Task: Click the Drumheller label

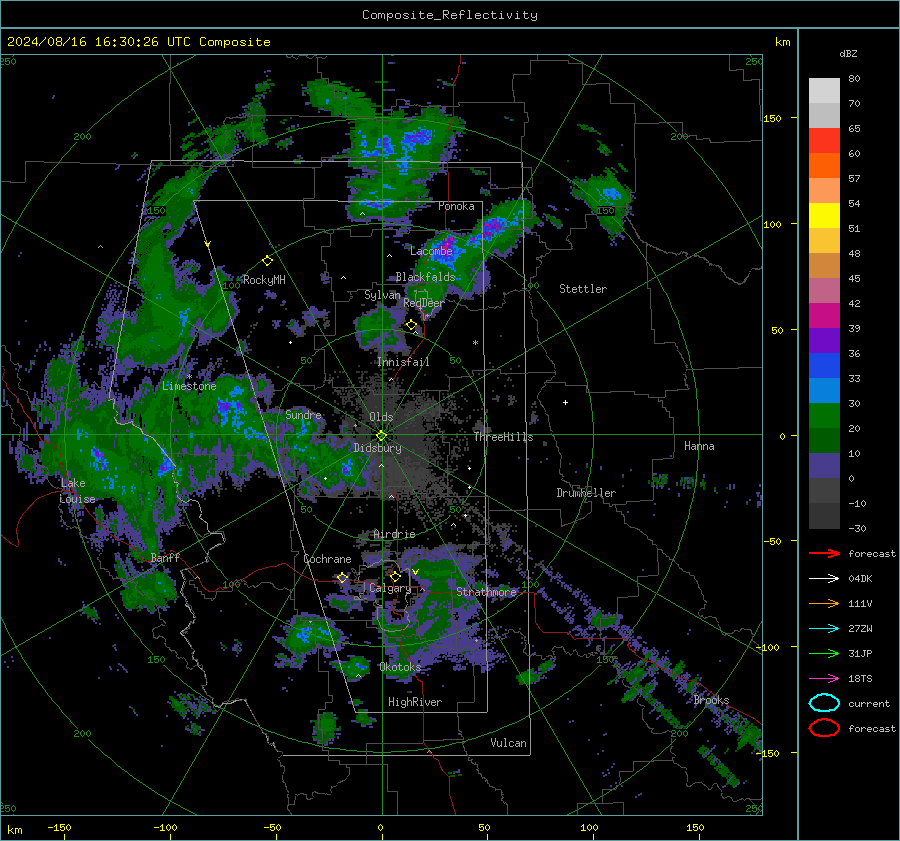Action: pos(586,493)
